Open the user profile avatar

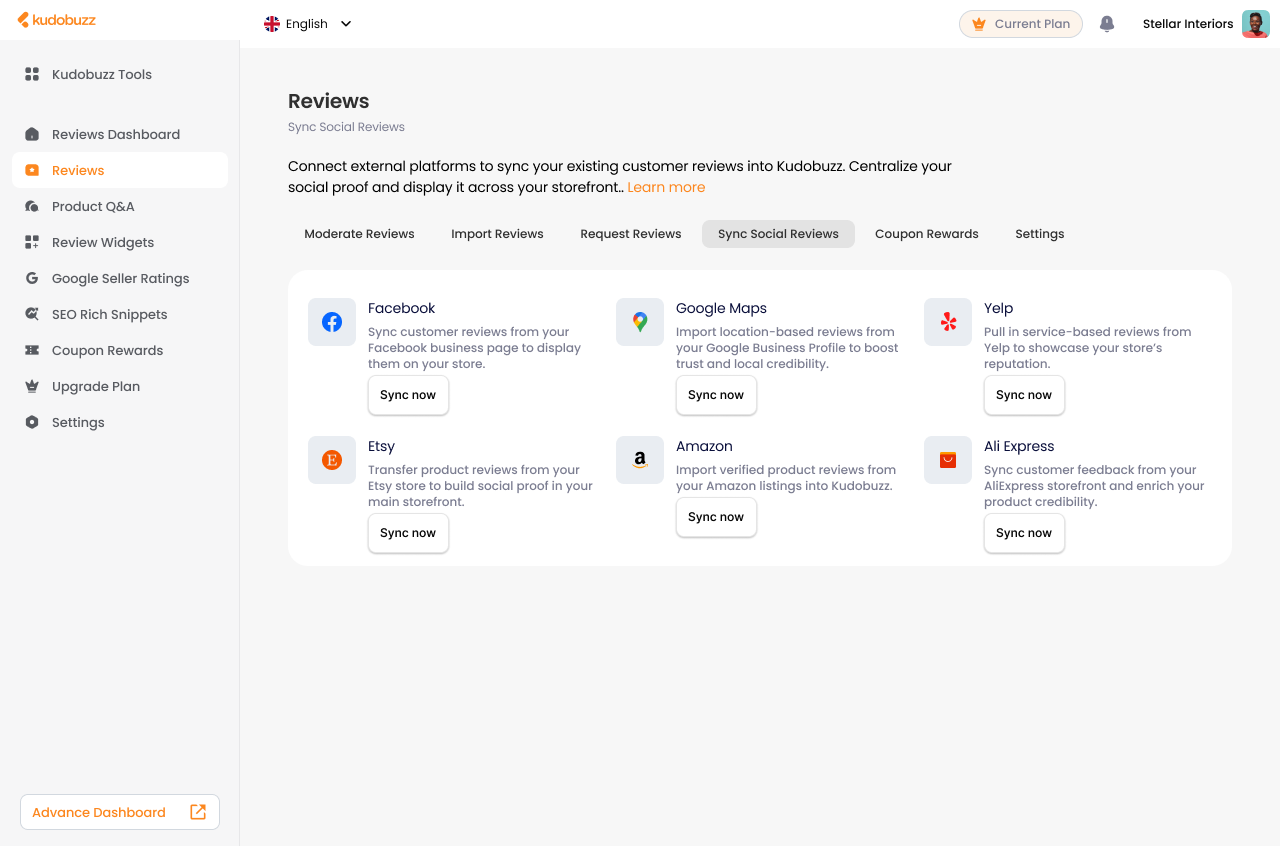[1256, 24]
